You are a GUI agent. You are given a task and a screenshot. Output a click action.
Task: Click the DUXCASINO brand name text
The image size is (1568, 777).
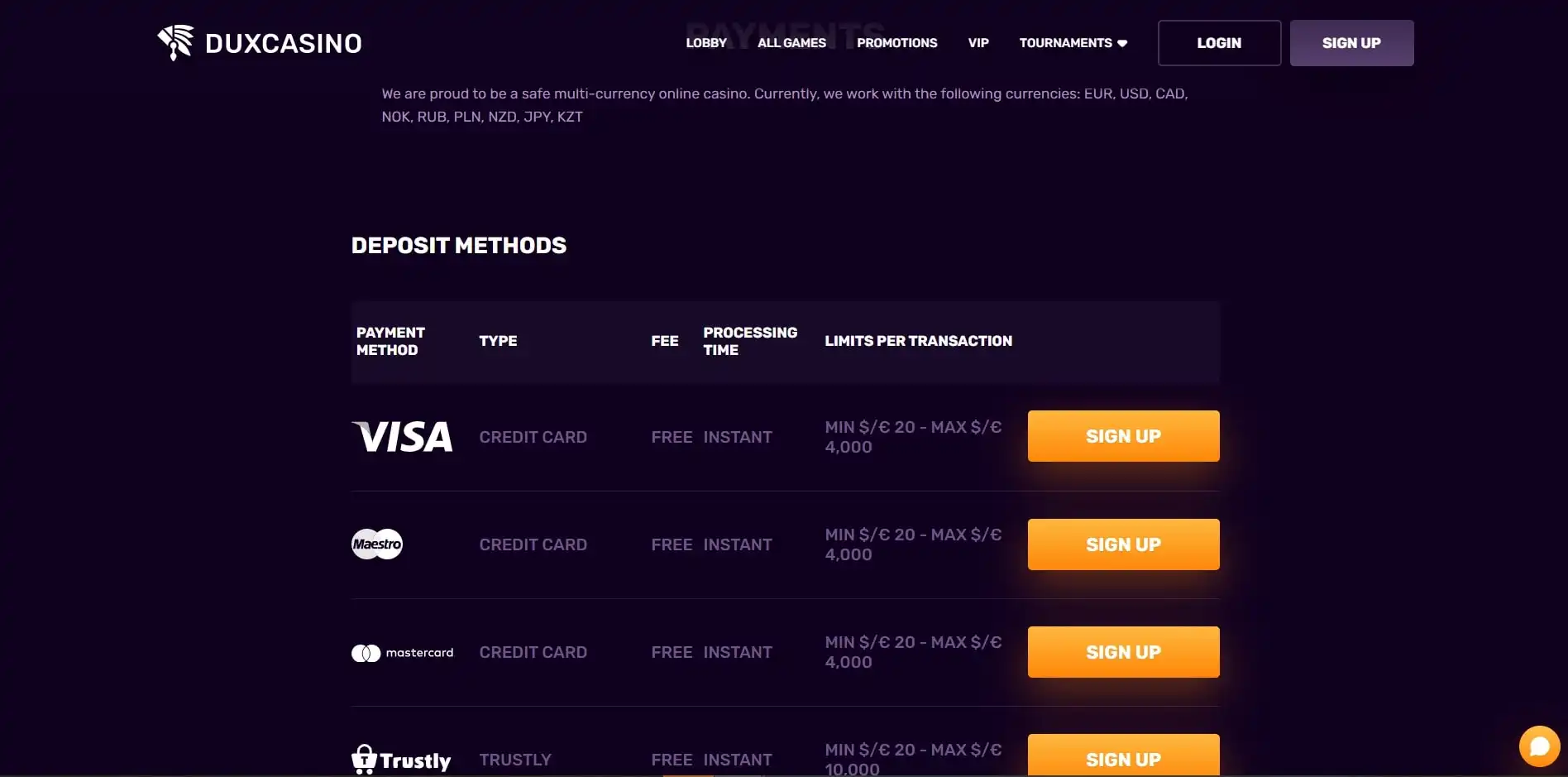click(x=283, y=43)
